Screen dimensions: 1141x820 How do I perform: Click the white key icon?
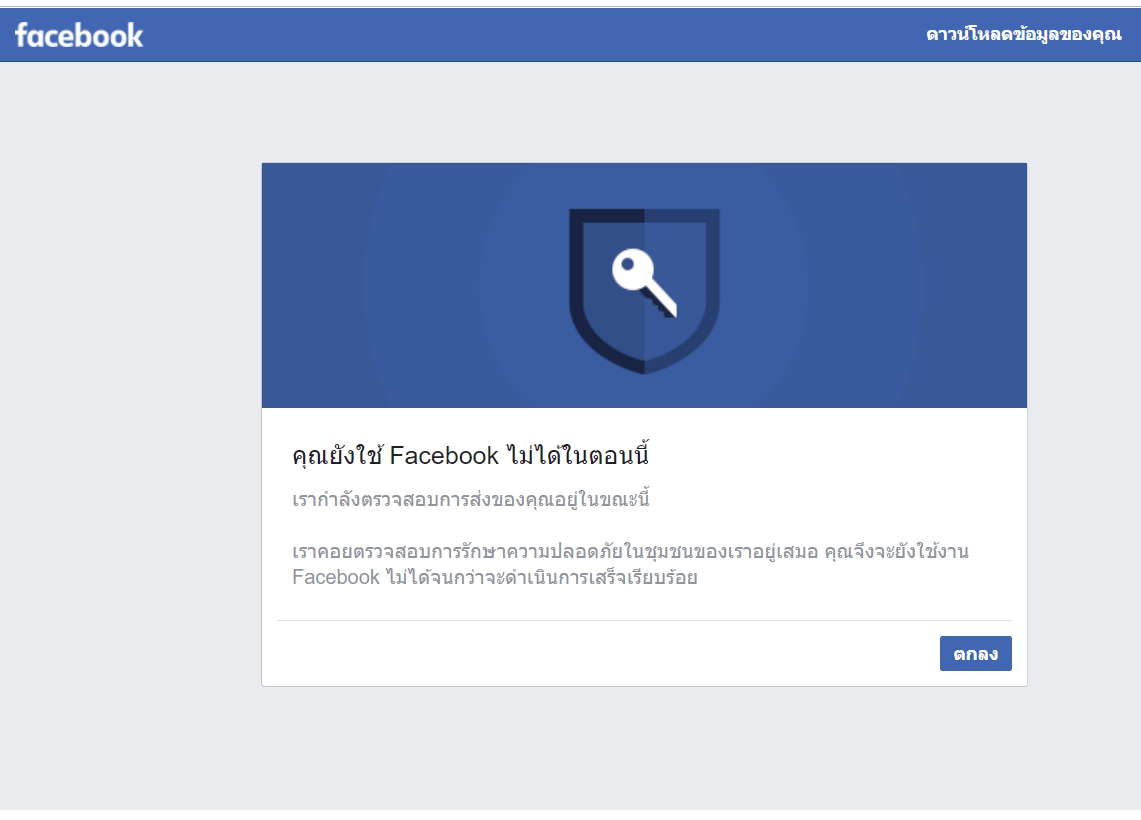[x=645, y=282]
